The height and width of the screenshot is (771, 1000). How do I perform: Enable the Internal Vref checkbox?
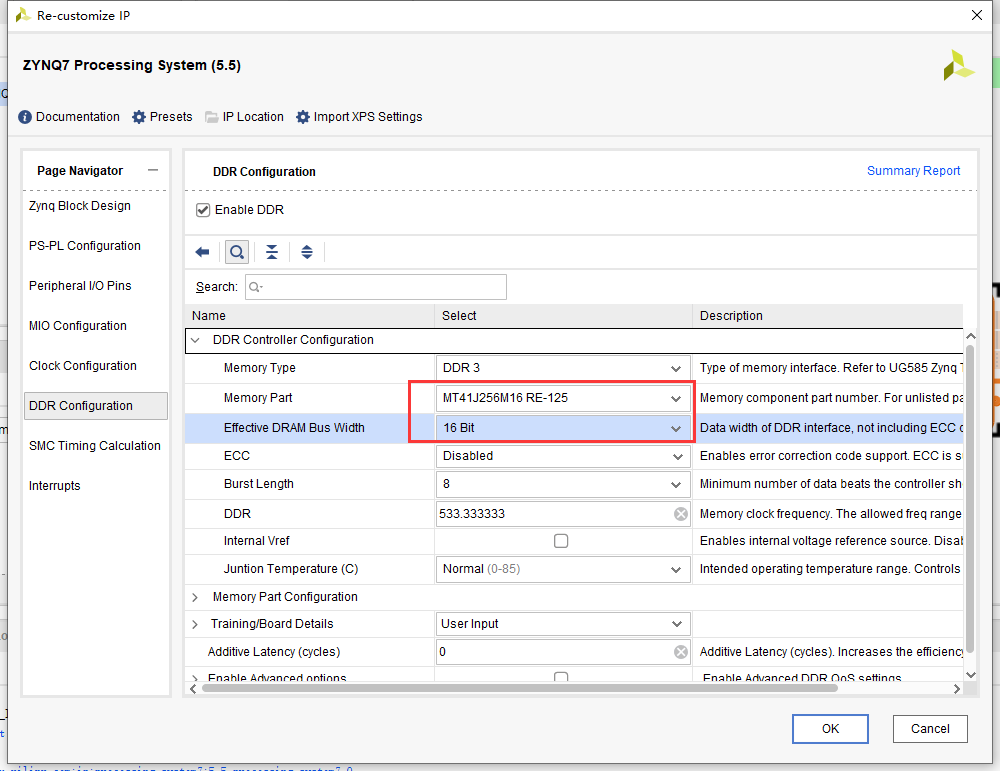pos(561,541)
